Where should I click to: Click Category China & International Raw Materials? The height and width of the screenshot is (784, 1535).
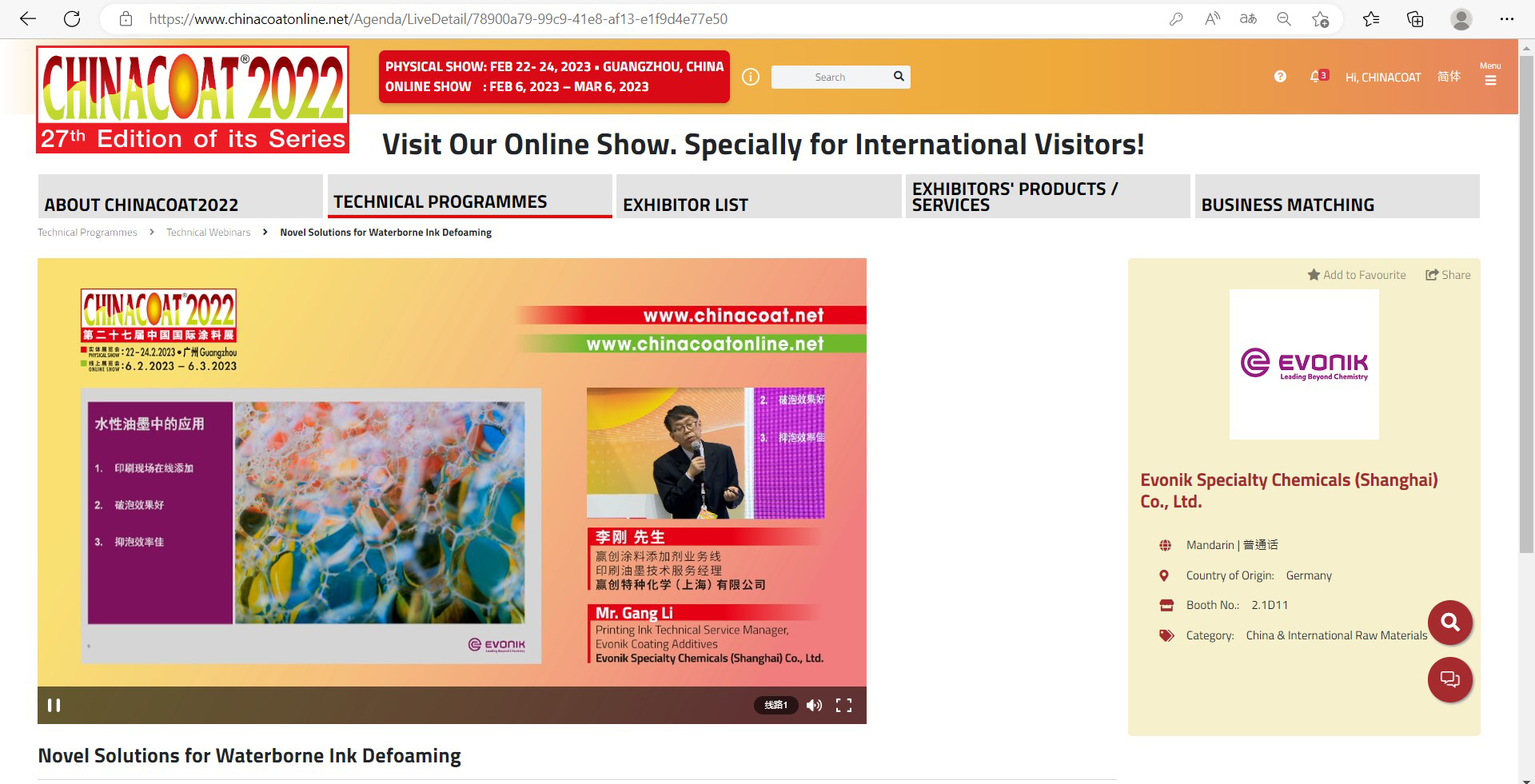(x=1306, y=635)
